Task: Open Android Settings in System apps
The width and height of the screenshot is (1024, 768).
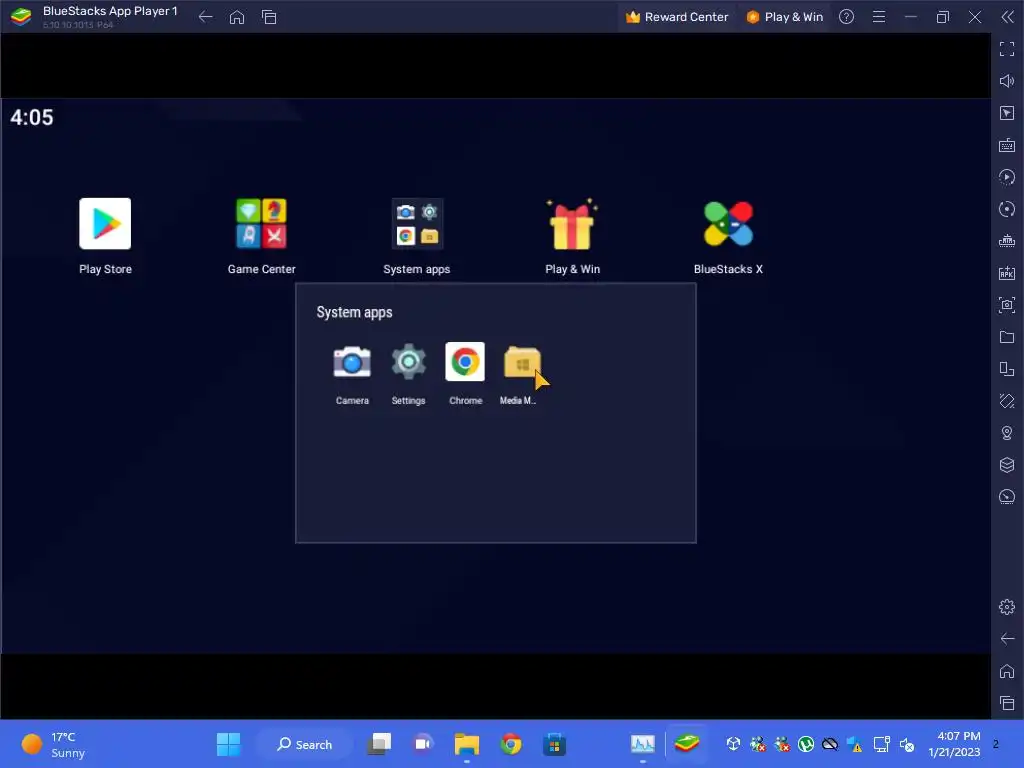Action: pos(409,362)
